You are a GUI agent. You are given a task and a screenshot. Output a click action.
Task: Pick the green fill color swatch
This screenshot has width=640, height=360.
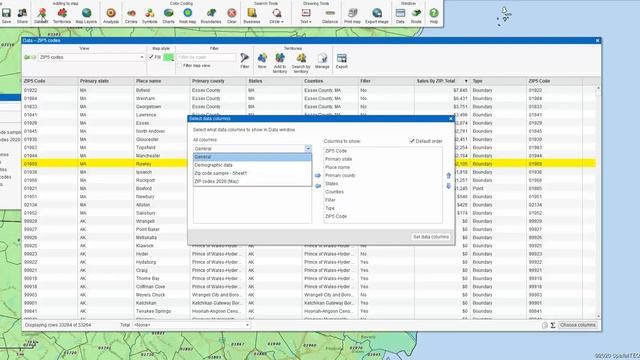168,57
